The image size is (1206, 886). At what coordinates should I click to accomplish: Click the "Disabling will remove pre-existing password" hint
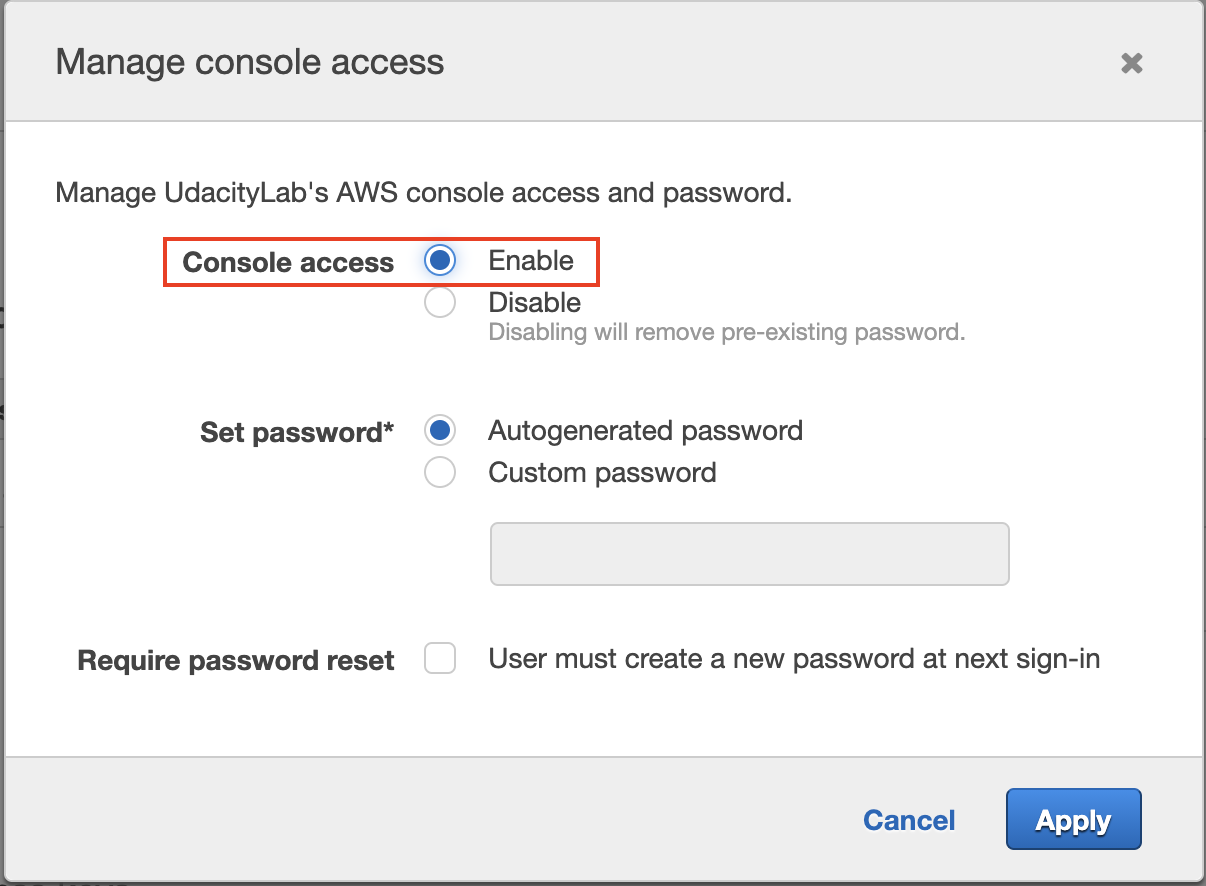(x=727, y=332)
